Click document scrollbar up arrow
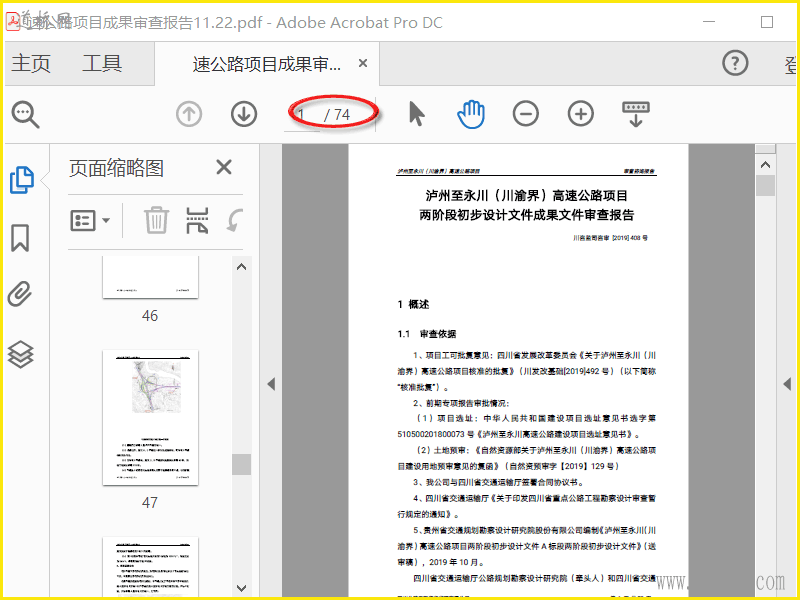Screen dimensions: 800x600 (765, 165)
